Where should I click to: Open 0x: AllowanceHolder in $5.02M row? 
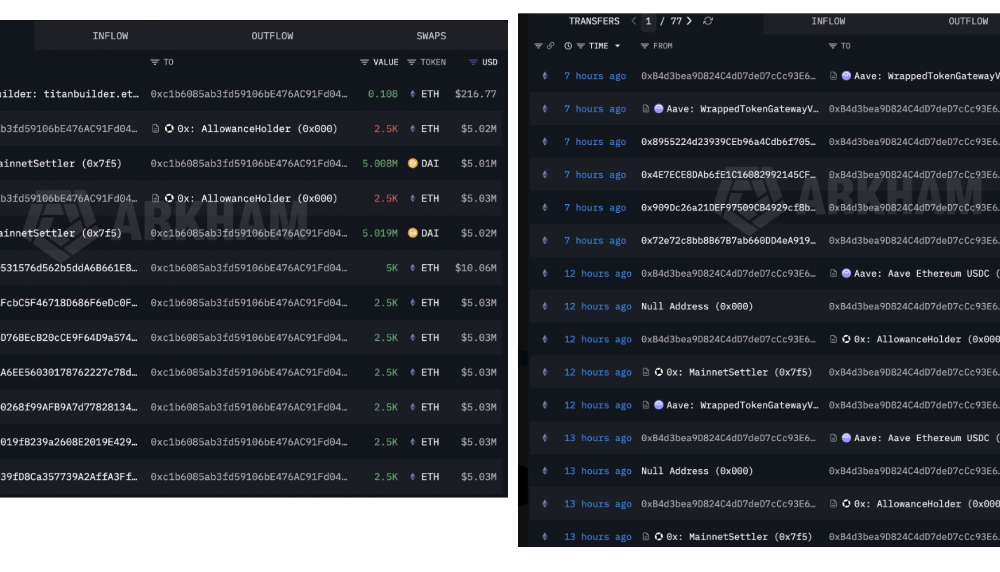257,129
